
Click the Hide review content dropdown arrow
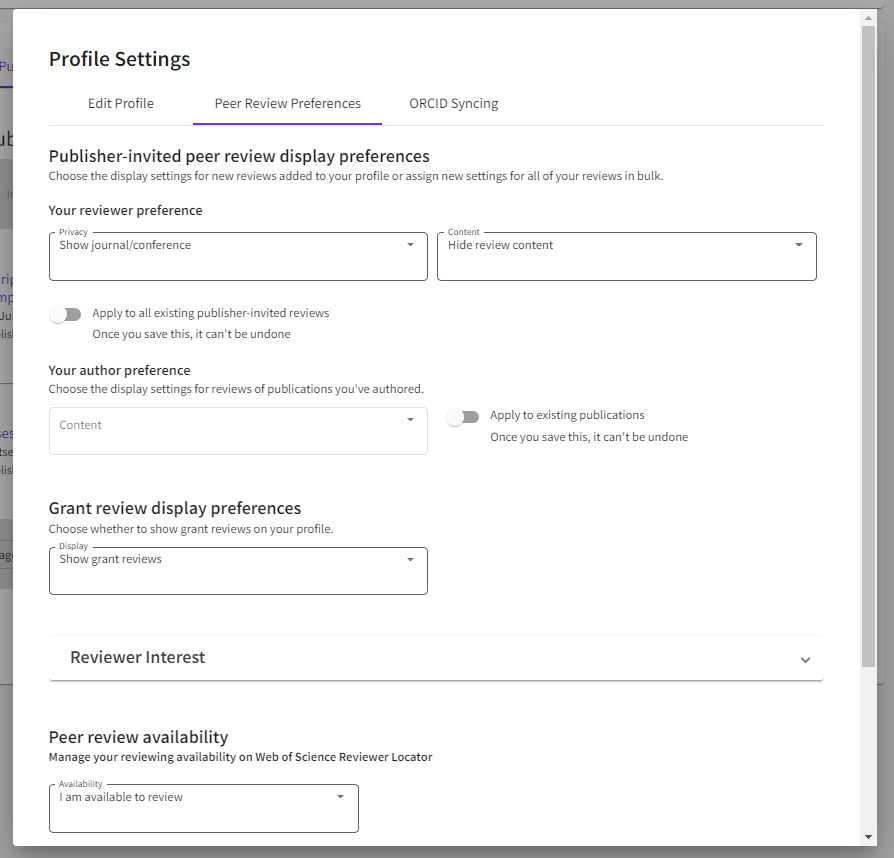(x=799, y=245)
